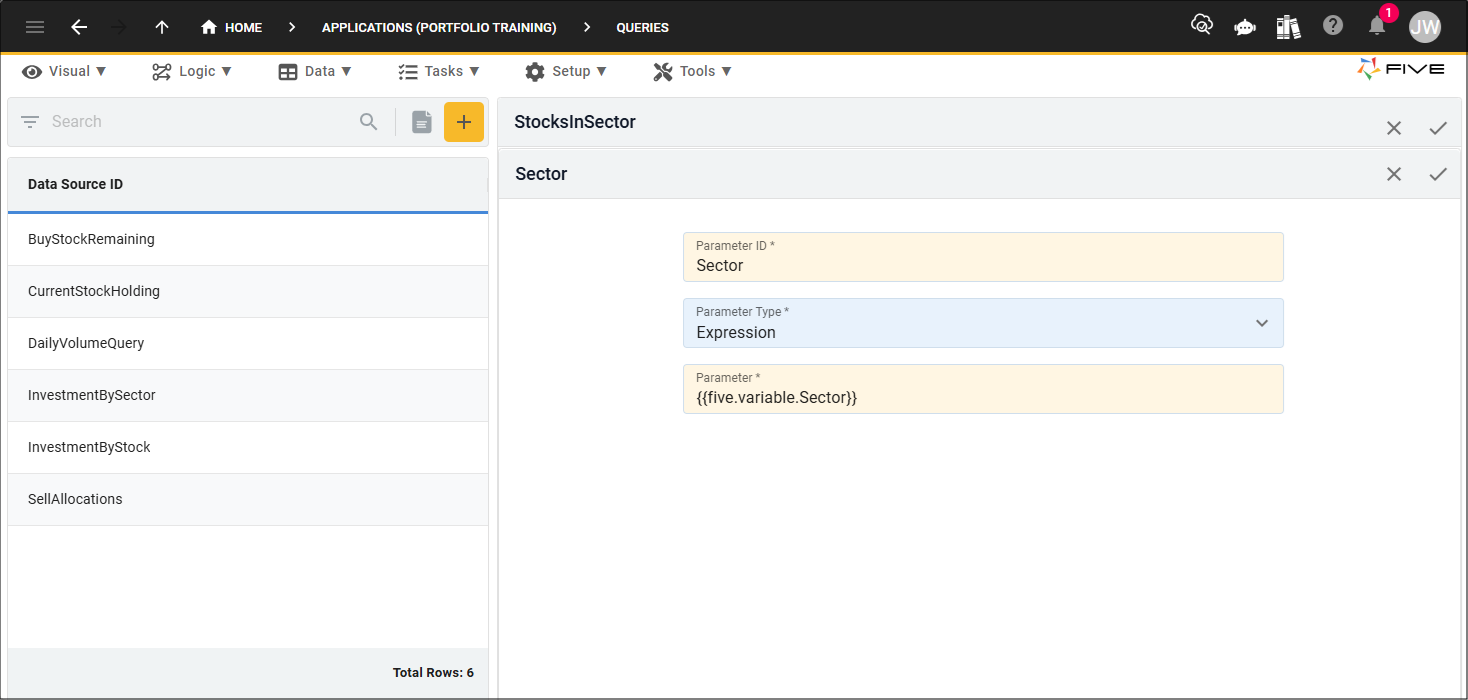The height and width of the screenshot is (700, 1468).
Task: Open the cloud search icon in header
Action: pos(1202,26)
